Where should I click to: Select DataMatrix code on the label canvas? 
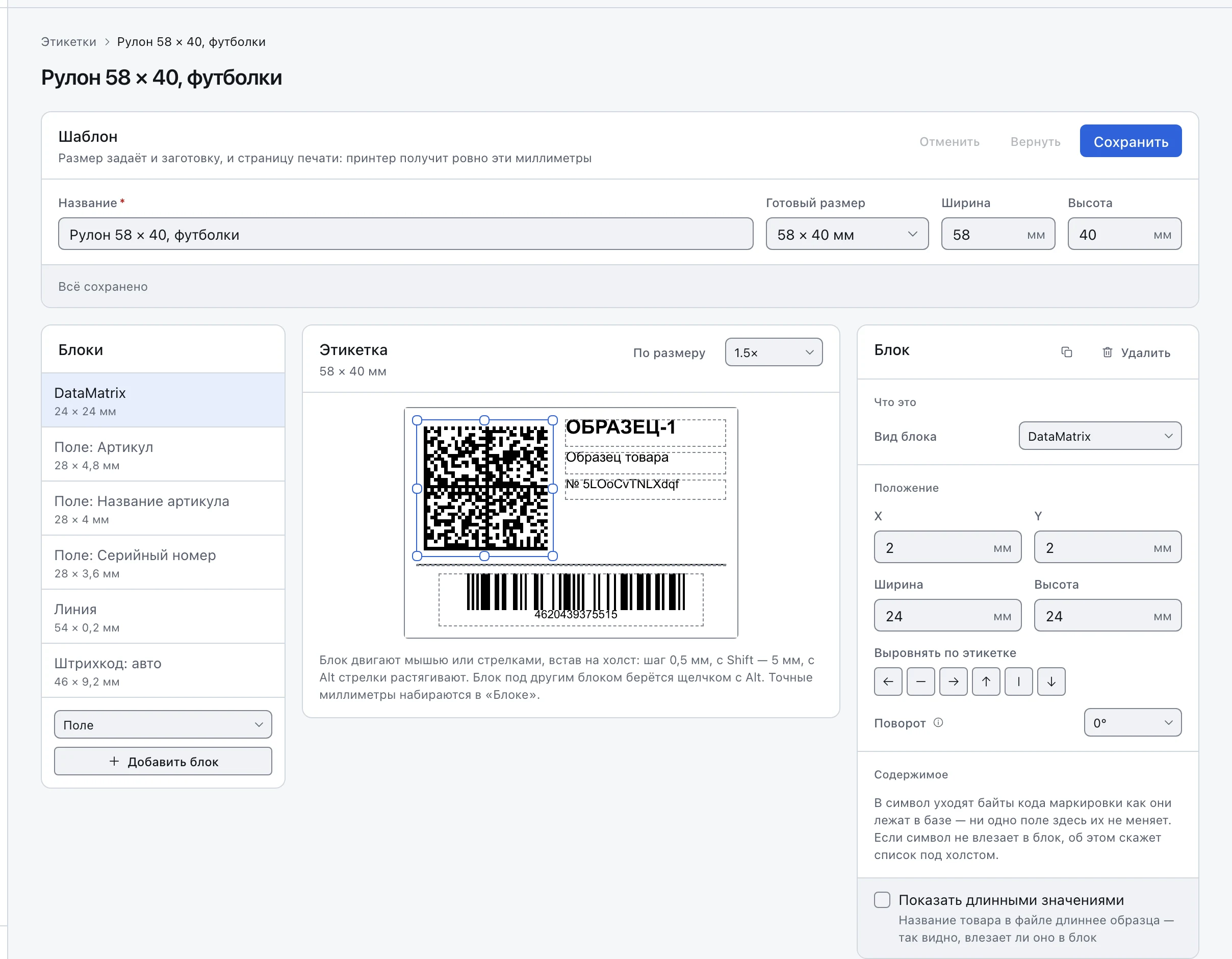coord(485,488)
